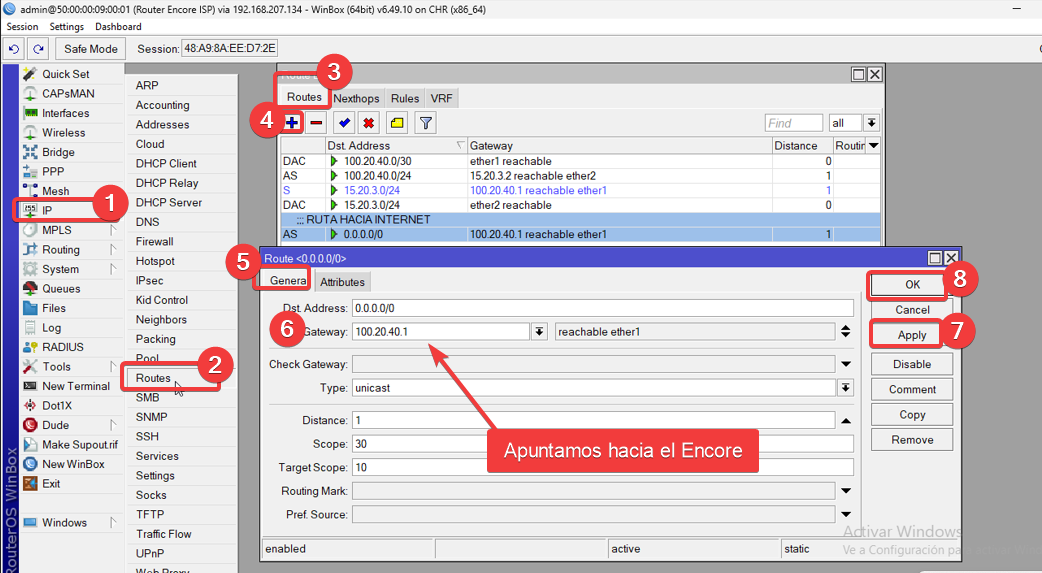Open the filter funnel icon
Viewport: 1042px width, 573px height.
pyautogui.click(x=426, y=122)
